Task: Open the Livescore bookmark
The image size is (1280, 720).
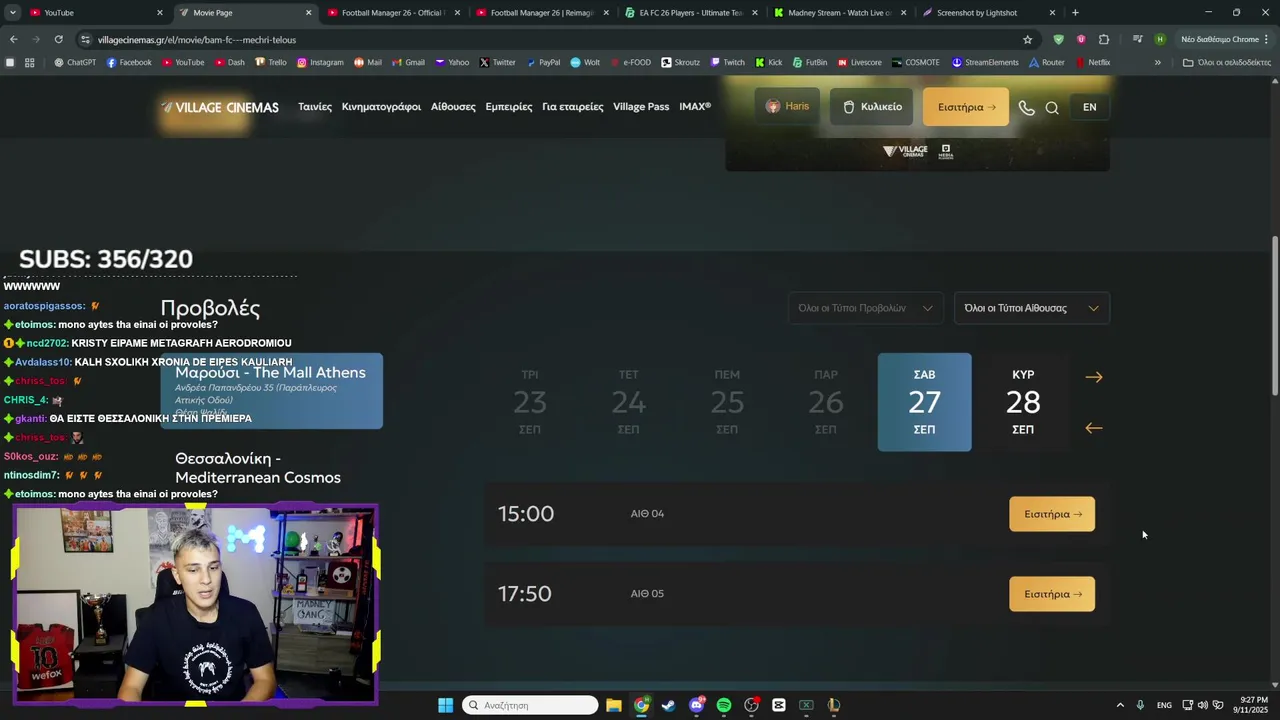Action: tap(860, 62)
